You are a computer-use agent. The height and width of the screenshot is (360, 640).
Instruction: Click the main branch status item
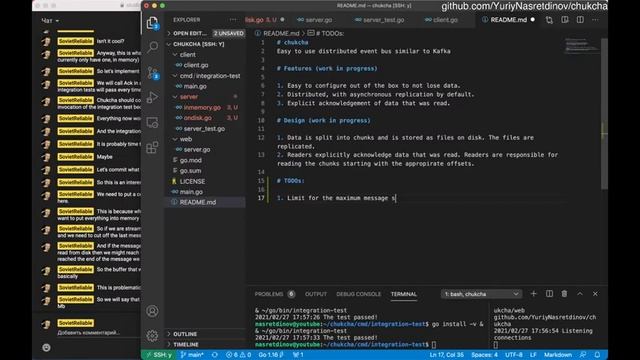[192, 355]
